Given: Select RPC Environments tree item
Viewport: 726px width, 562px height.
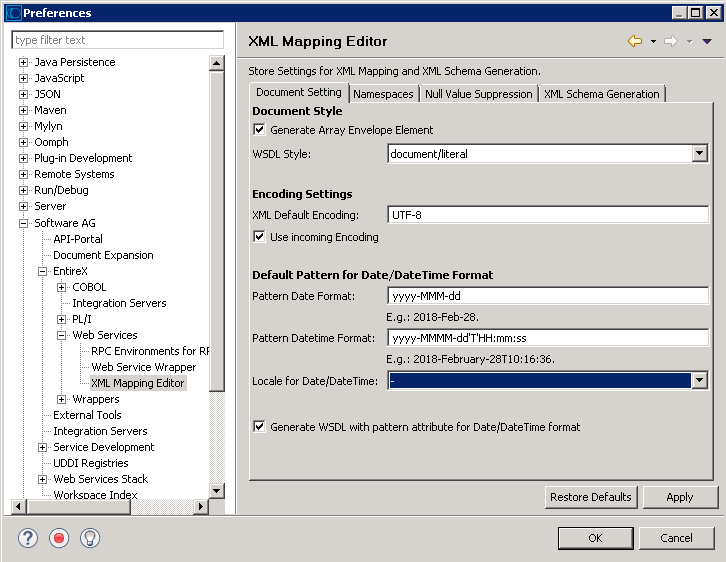Looking at the screenshot, I should point(150,351).
